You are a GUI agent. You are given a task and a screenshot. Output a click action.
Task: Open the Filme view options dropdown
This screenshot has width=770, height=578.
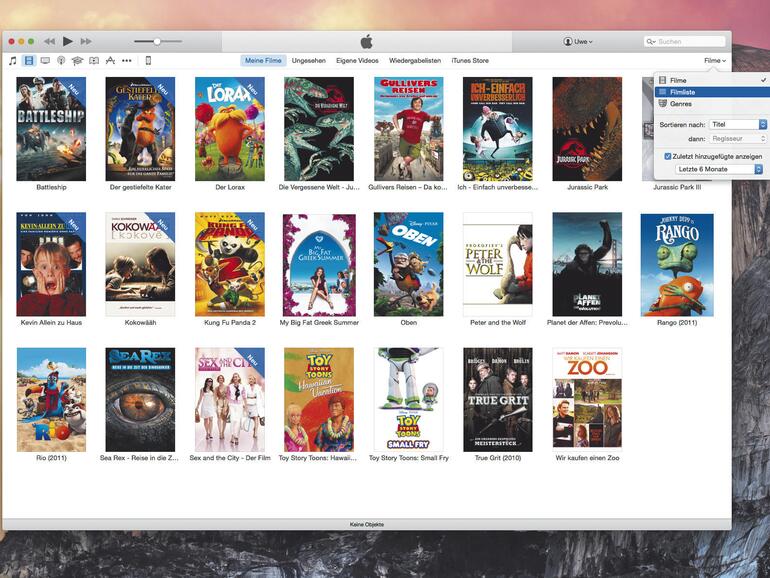pos(715,60)
